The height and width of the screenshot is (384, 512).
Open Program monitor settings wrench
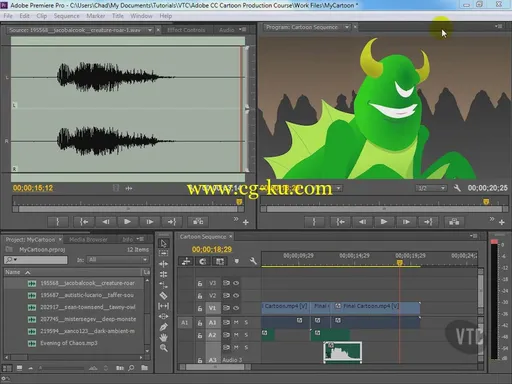[457, 188]
